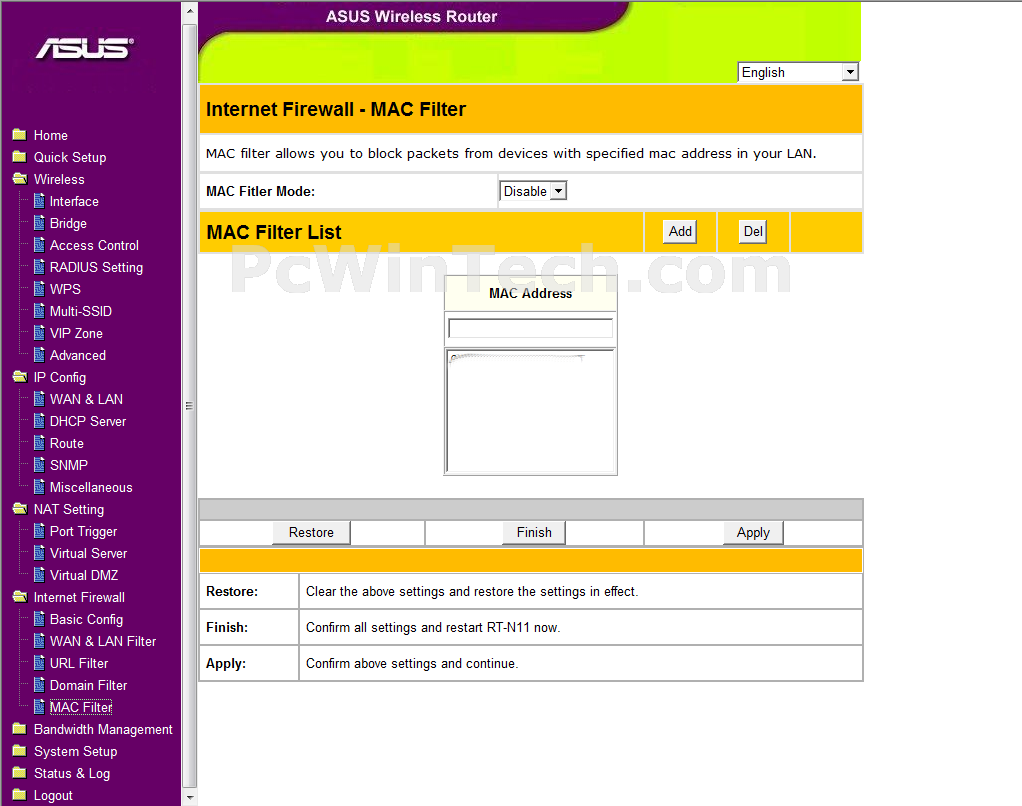Click the Home folder icon

(20, 135)
